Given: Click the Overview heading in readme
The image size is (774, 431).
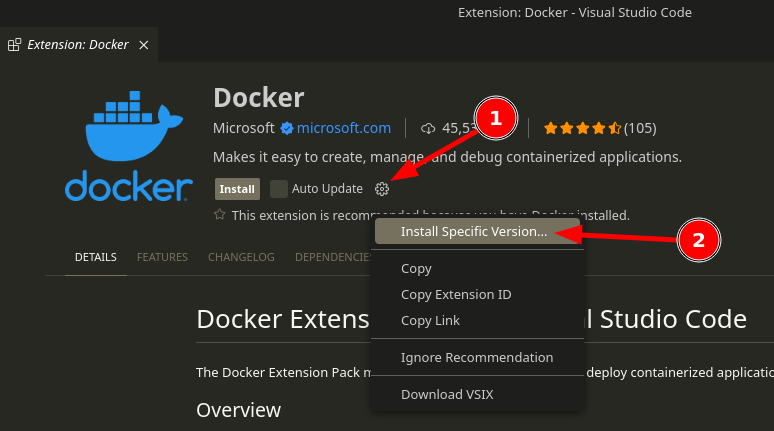Looking at the screenshot, I should [x=238, y=410].
